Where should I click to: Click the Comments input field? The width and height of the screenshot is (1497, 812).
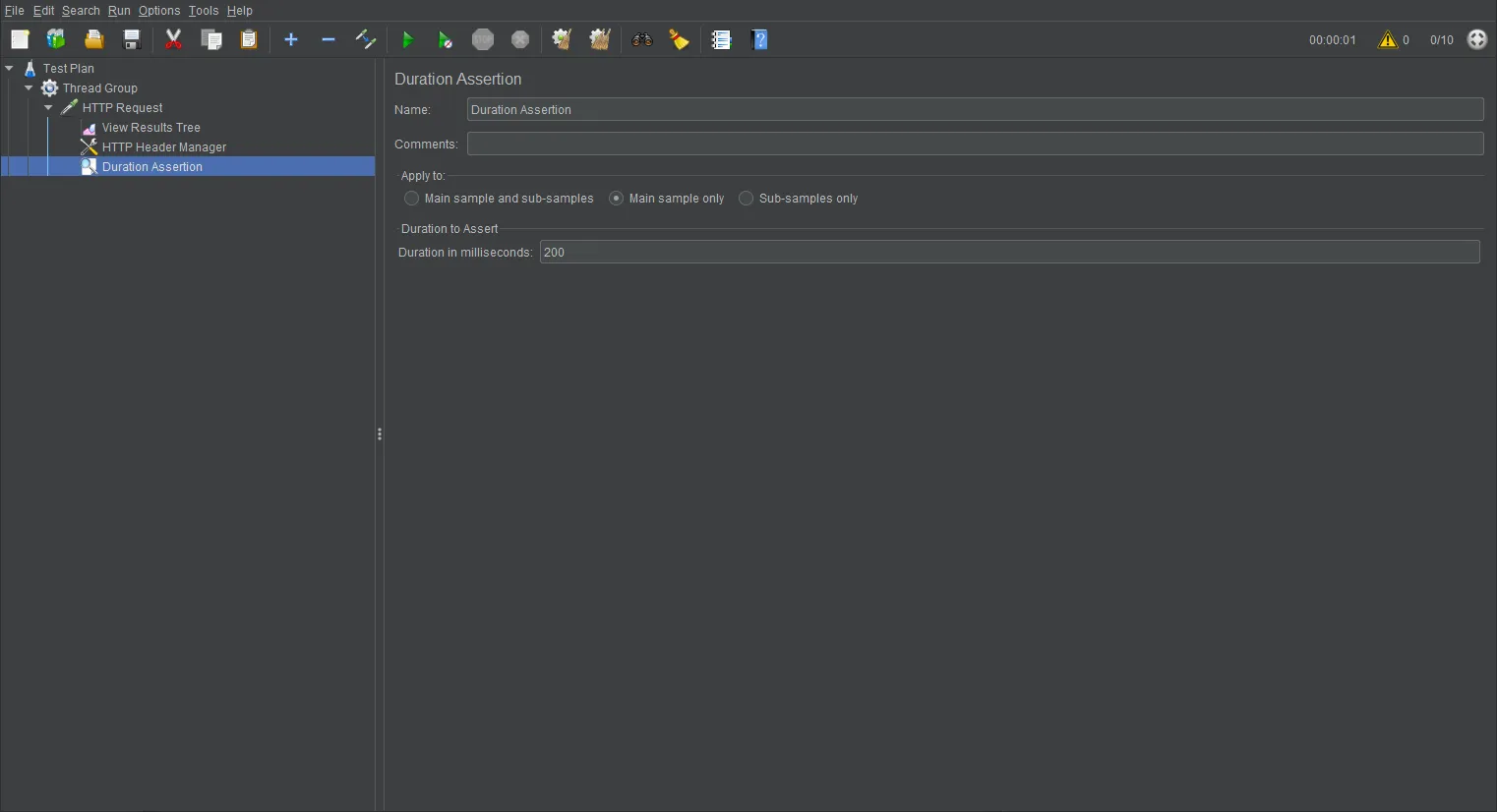(x=975, y=144)
